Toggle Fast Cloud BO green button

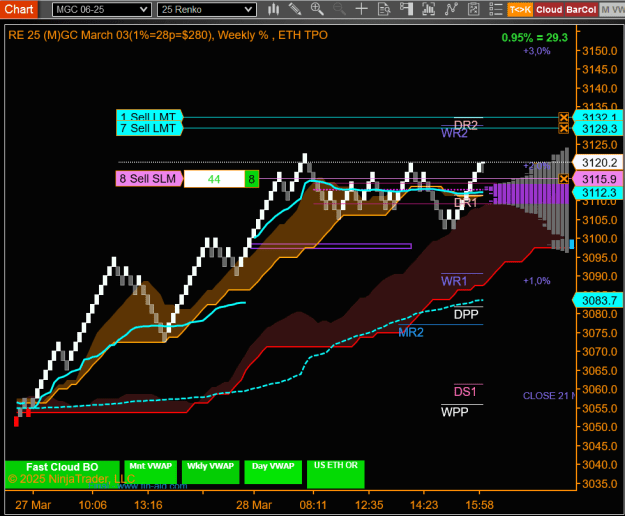pyautogui.click(x=62, y=474)
